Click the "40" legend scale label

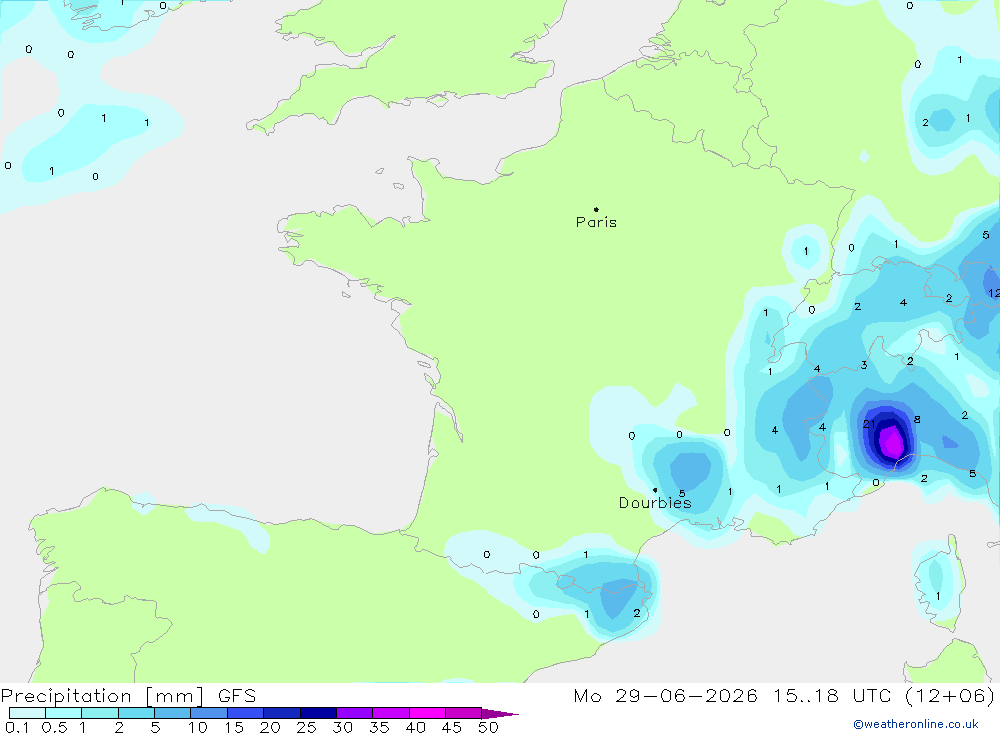click(x=416, y=727)
